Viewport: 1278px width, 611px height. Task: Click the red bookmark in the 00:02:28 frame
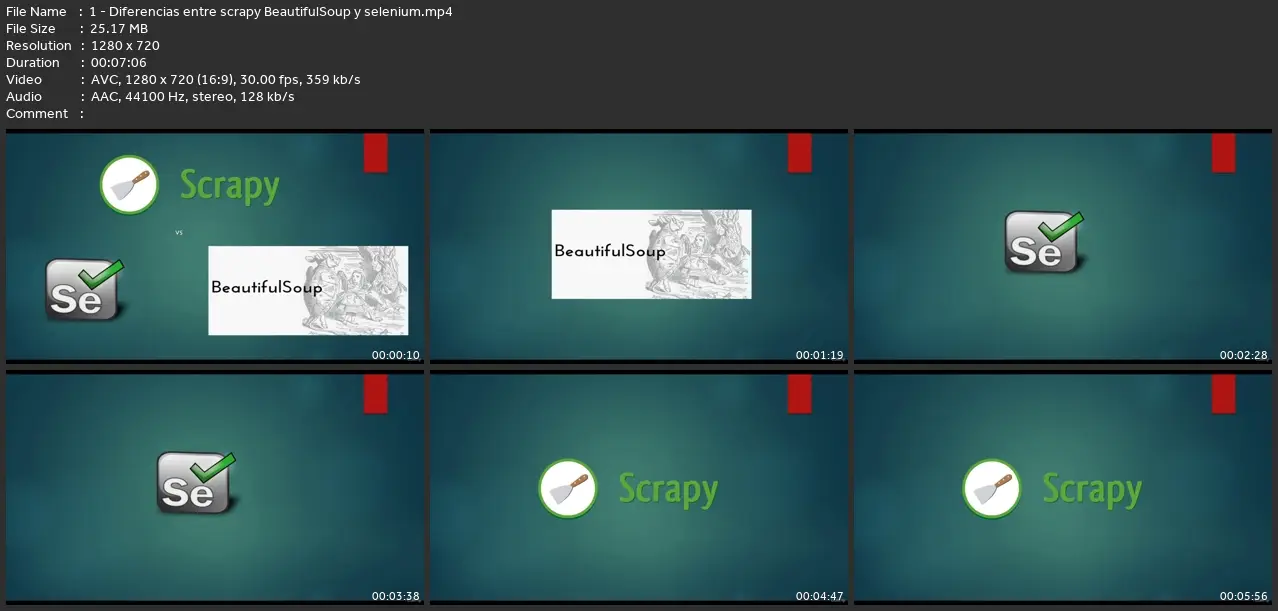(x=1223, y=153)
